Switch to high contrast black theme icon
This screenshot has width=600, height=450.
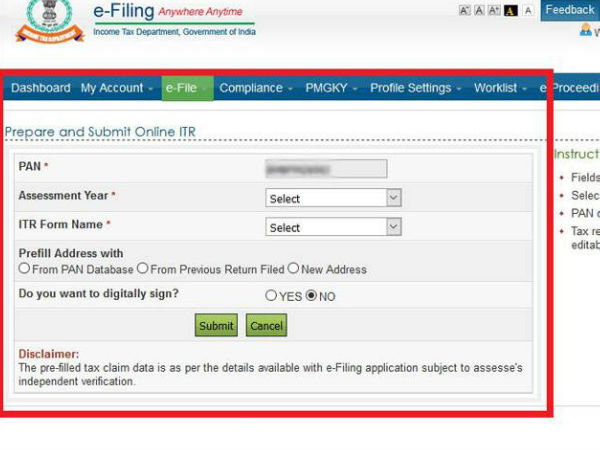tap(511, 10)
